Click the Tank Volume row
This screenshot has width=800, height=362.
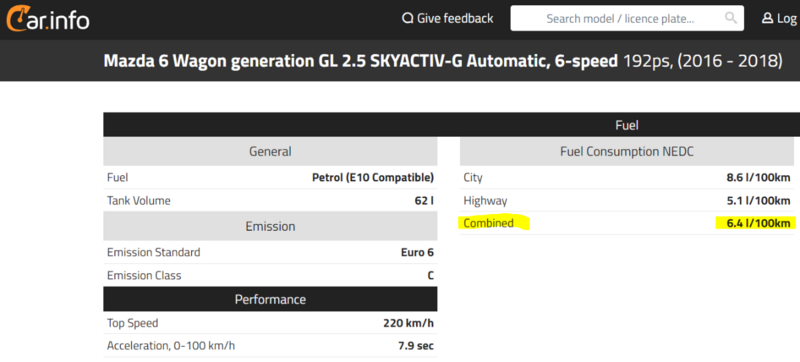pos(270,201)
